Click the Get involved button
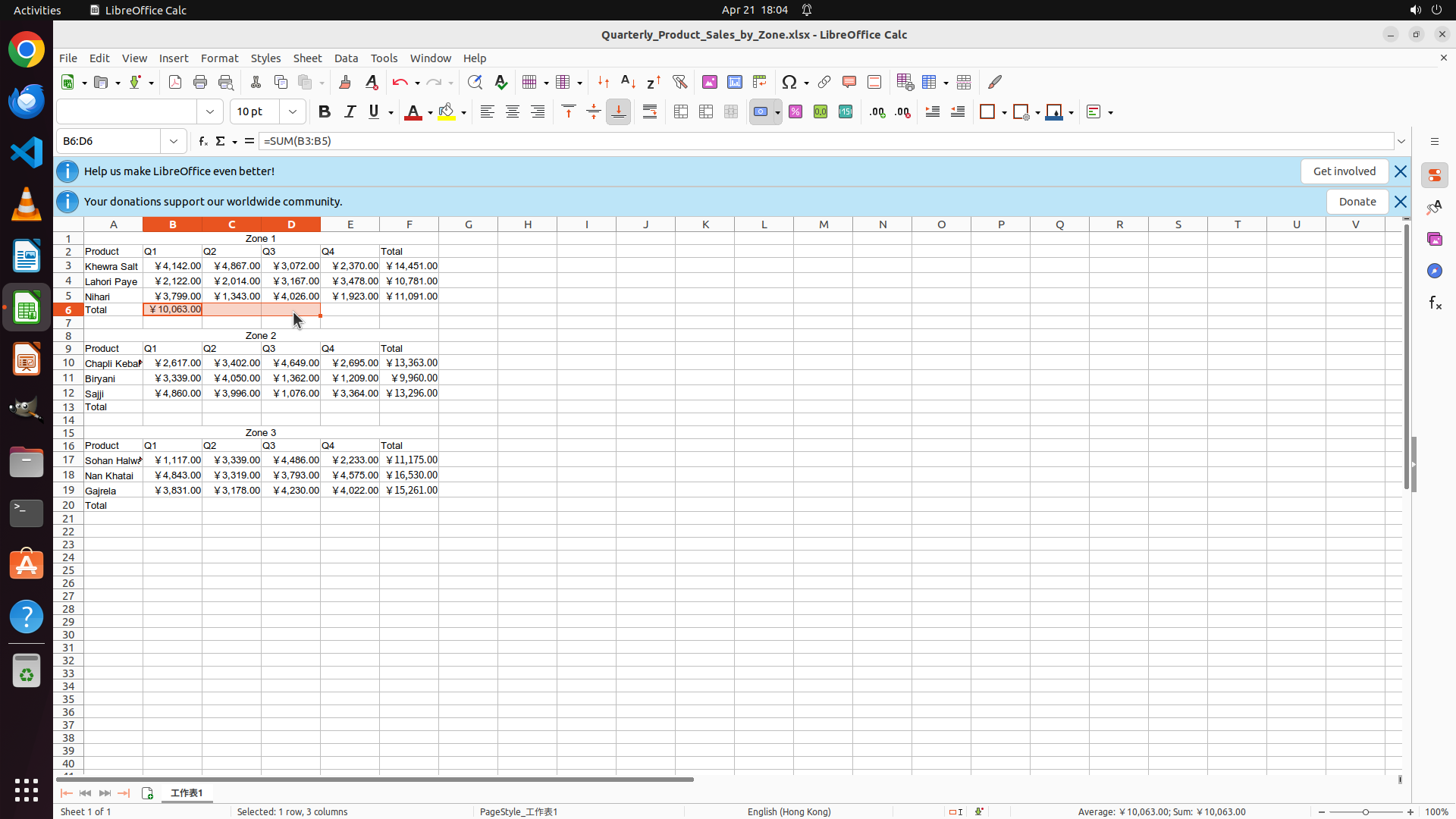The width and height of the screenshot is (1456, 819). (1344, 171)
